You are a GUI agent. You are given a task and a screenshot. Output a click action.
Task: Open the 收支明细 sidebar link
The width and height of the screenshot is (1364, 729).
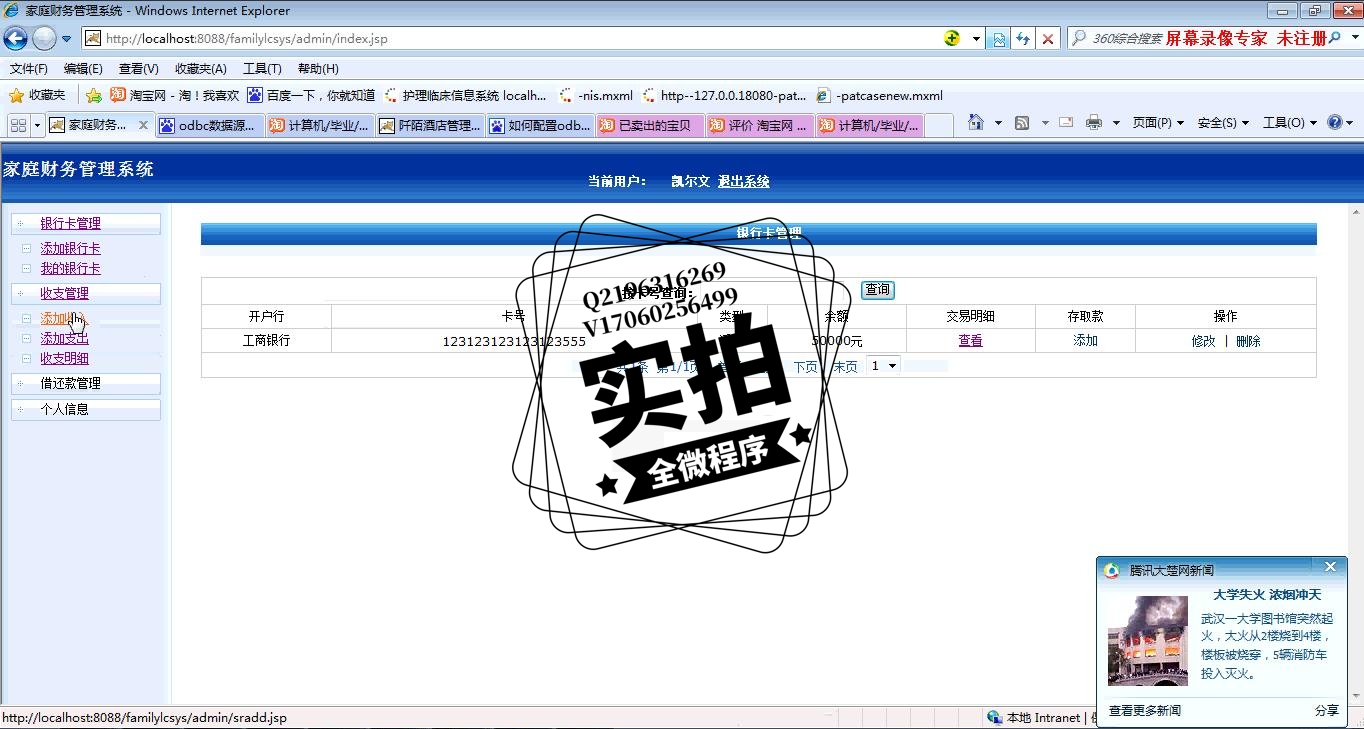64,358
